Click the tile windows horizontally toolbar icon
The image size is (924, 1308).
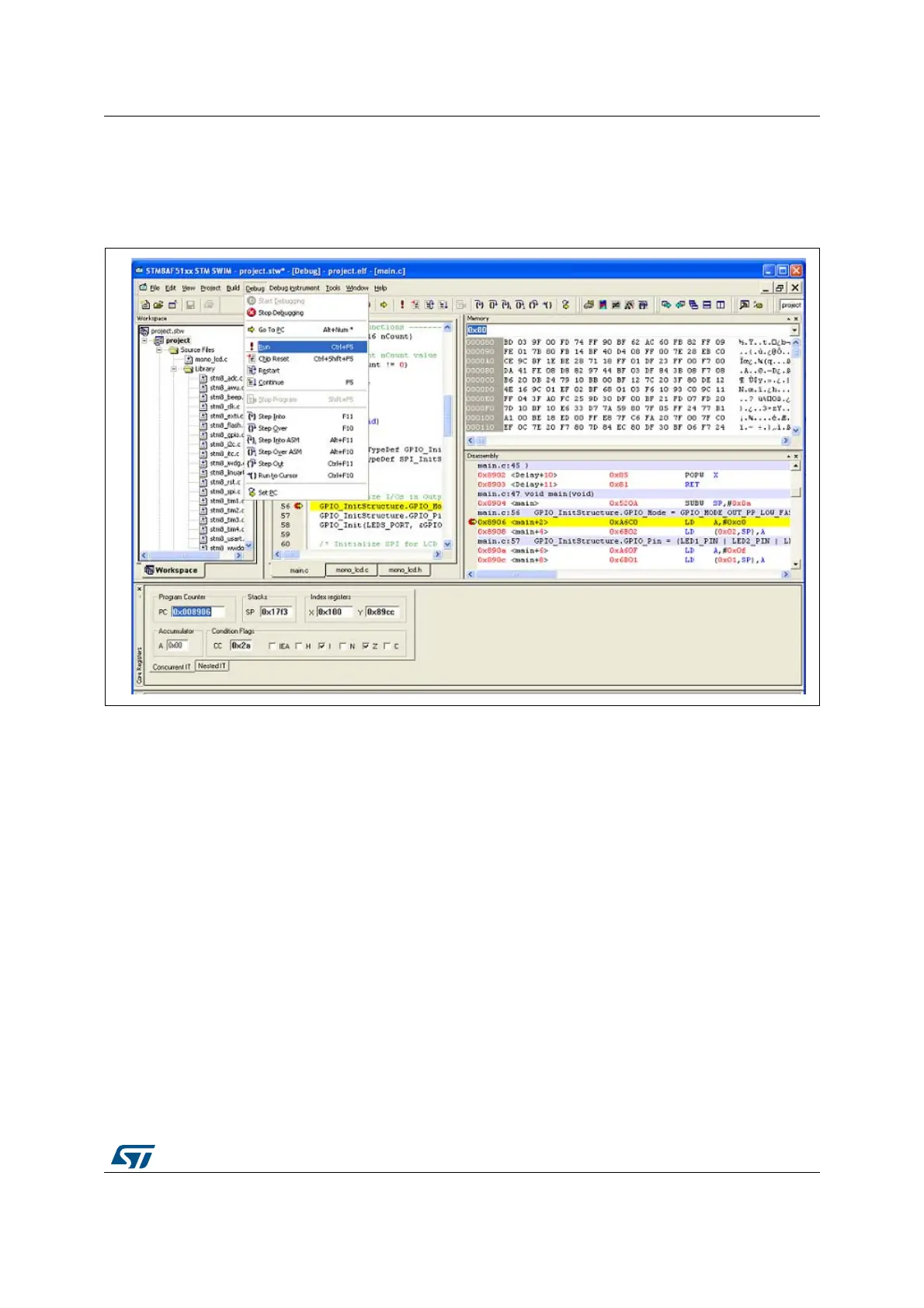pos(707,305)
